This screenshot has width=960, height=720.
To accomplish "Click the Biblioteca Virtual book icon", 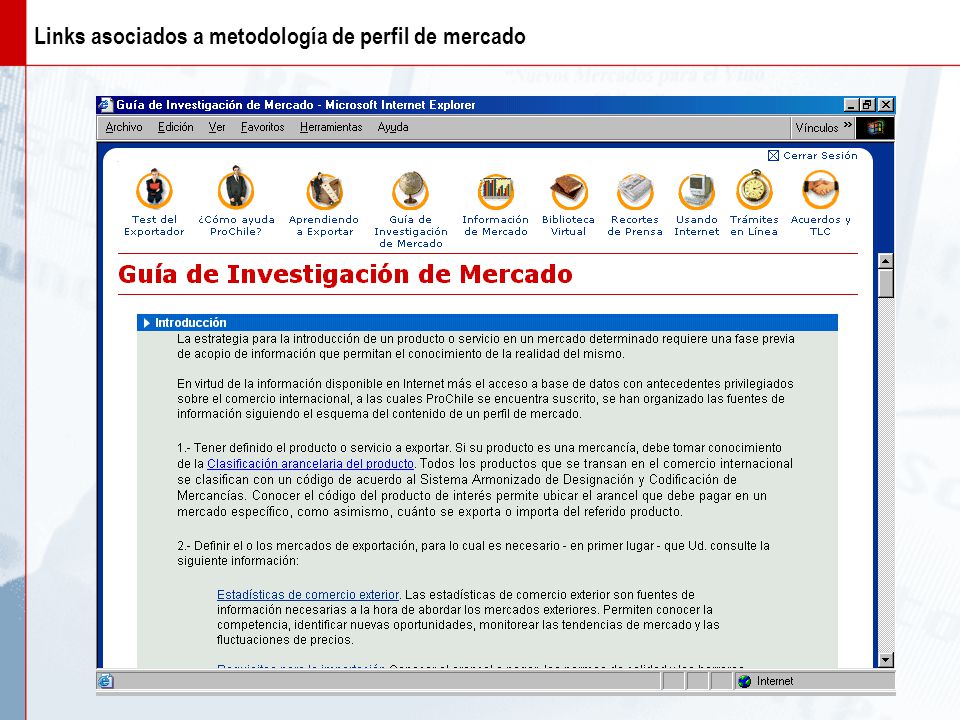I will point(568,191).
